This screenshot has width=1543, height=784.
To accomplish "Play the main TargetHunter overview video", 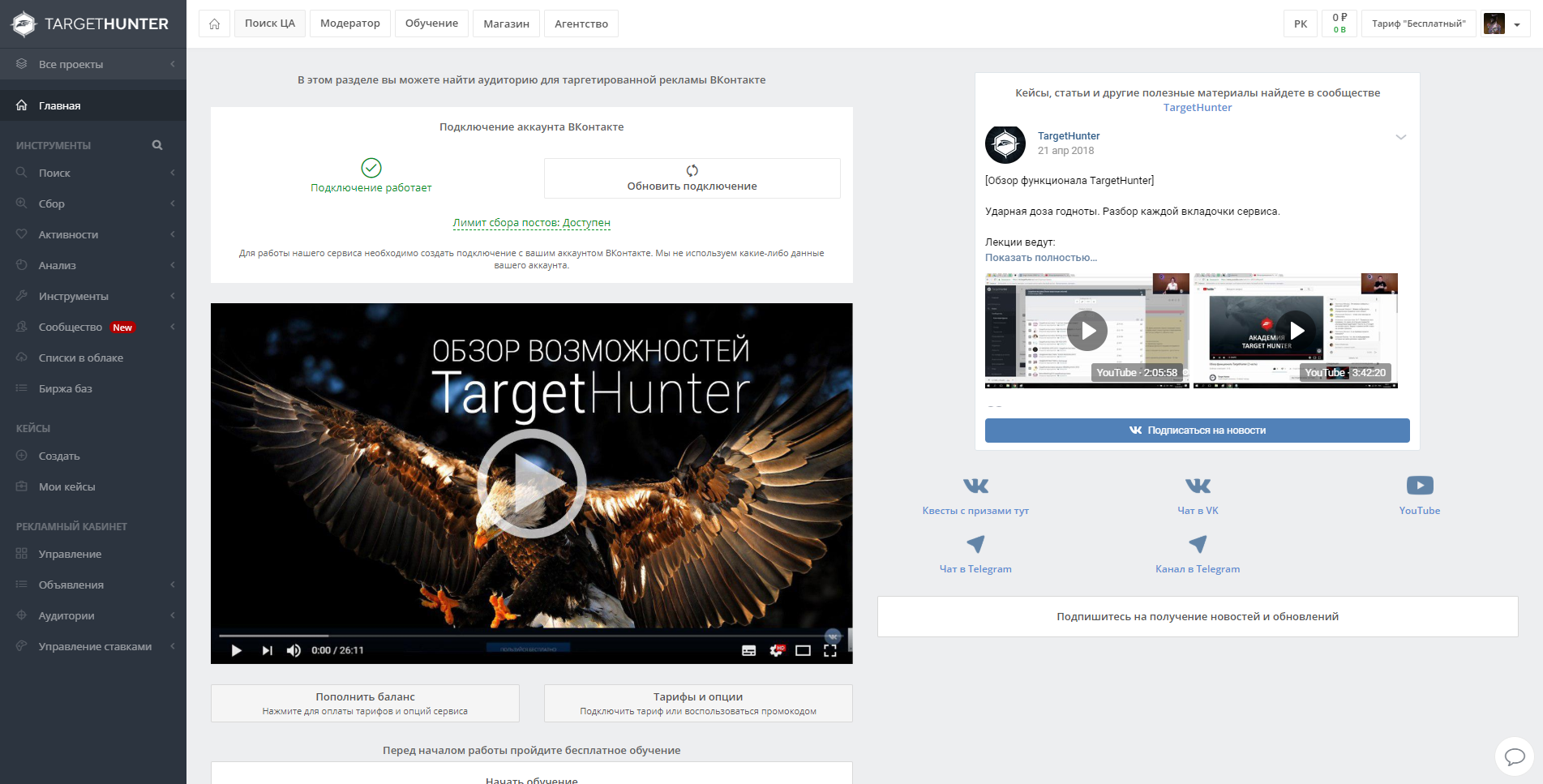I will [531, 483].
